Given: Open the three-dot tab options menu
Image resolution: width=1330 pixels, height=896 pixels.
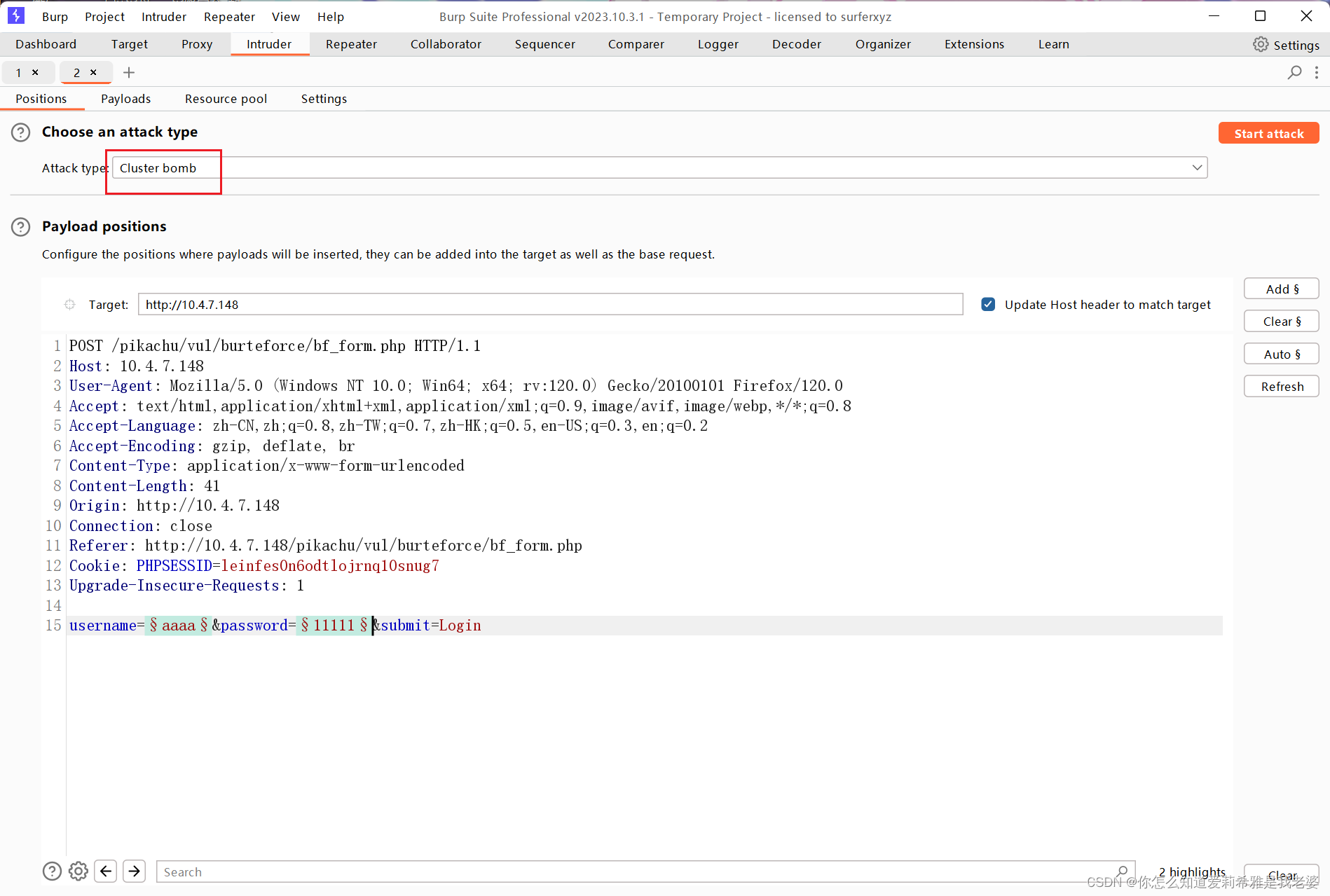Looking at the screenshot, I should [1317, 72].
